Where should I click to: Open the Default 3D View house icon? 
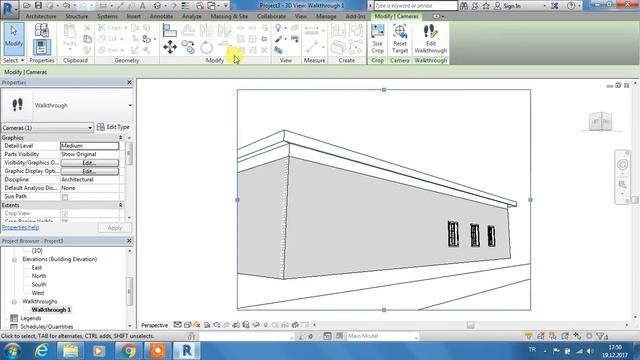point(157,5)
